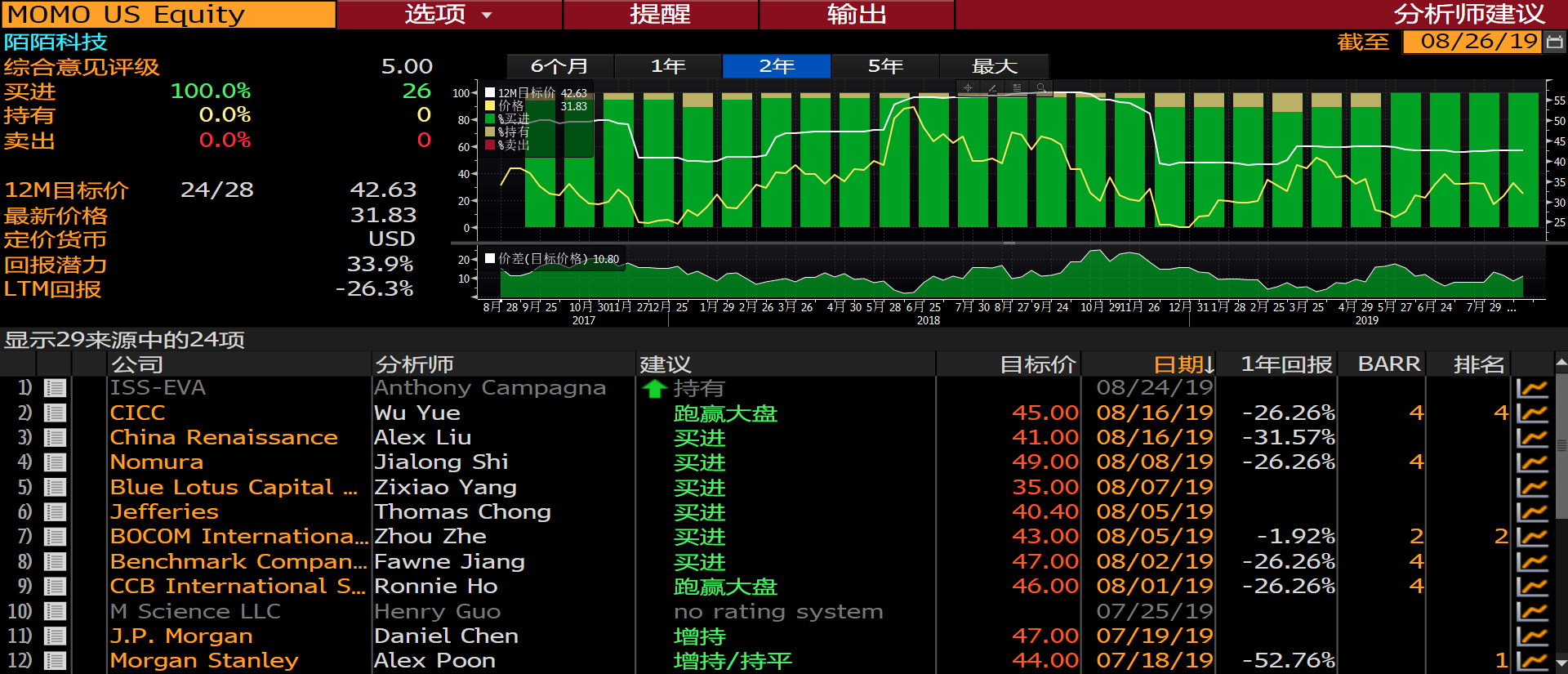Click the table scrollbar down arrow
This screenshot has width=1568, height=674.
tap(1561, 663)
